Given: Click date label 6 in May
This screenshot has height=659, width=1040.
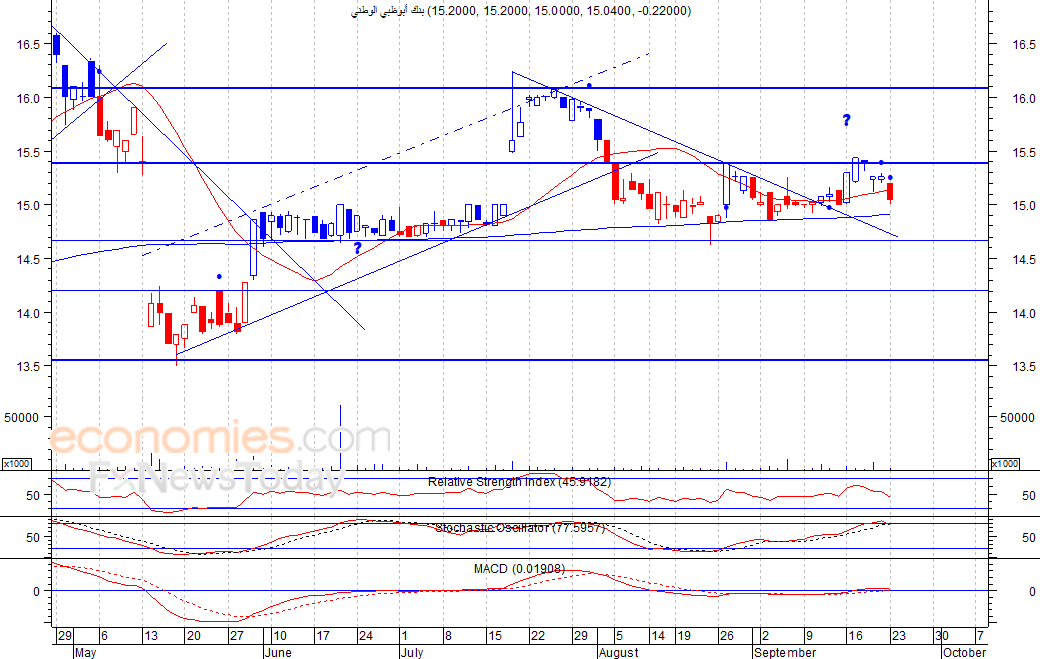Looking at the screenshot, I should [105, 636].
